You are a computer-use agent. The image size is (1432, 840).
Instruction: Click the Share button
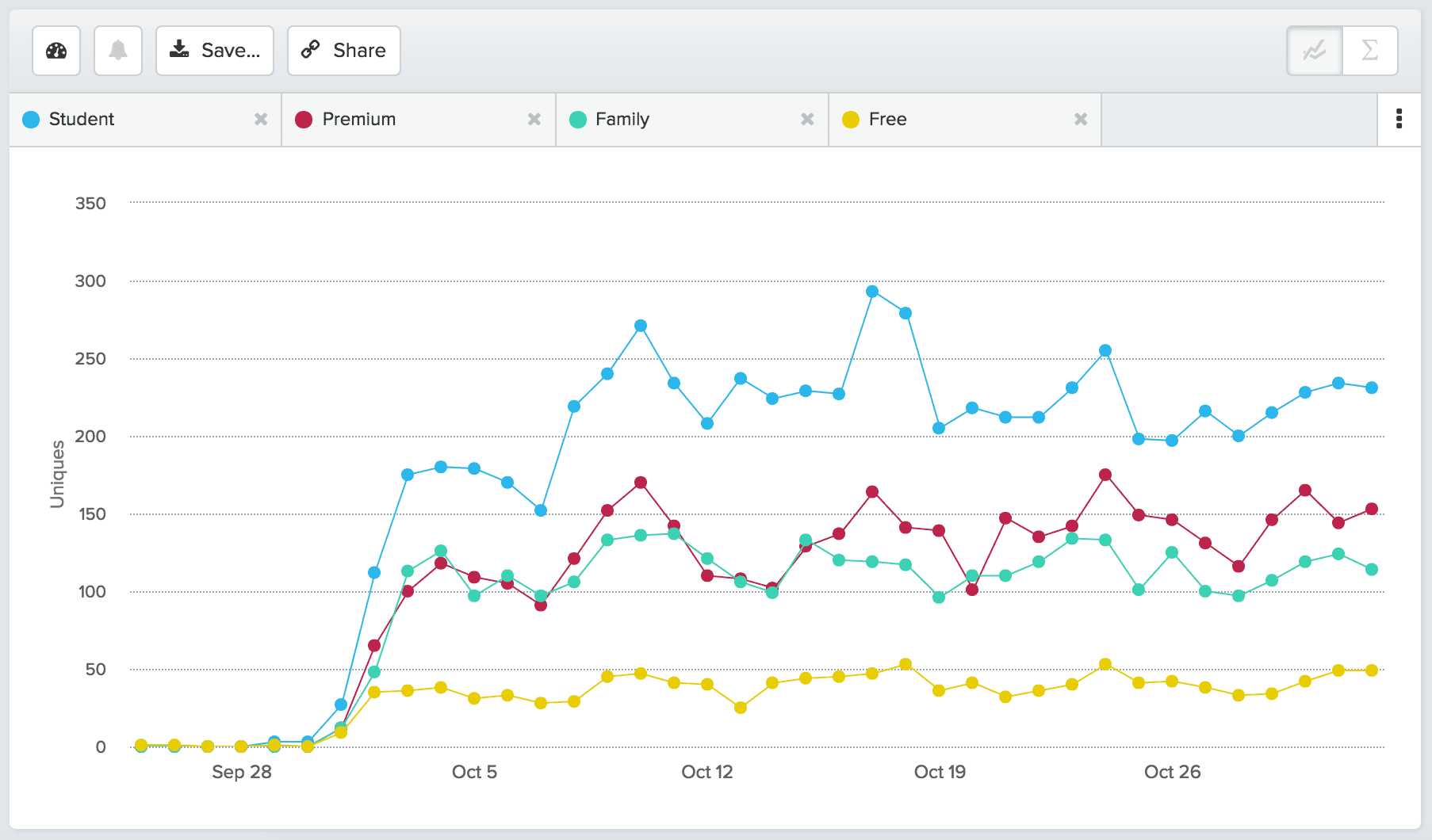pos(343,50)
